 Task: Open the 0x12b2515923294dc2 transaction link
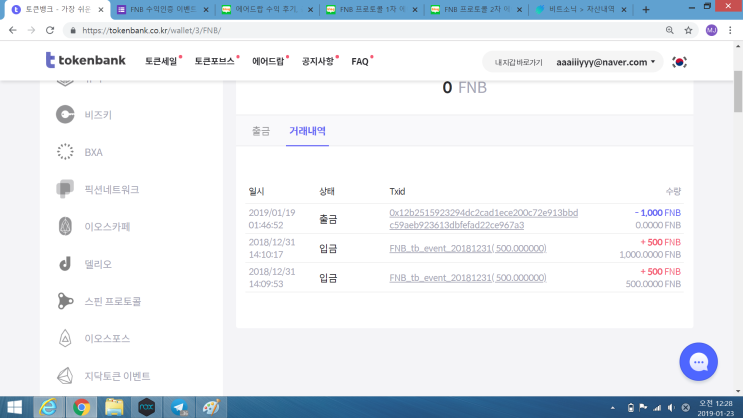[484, 218]
